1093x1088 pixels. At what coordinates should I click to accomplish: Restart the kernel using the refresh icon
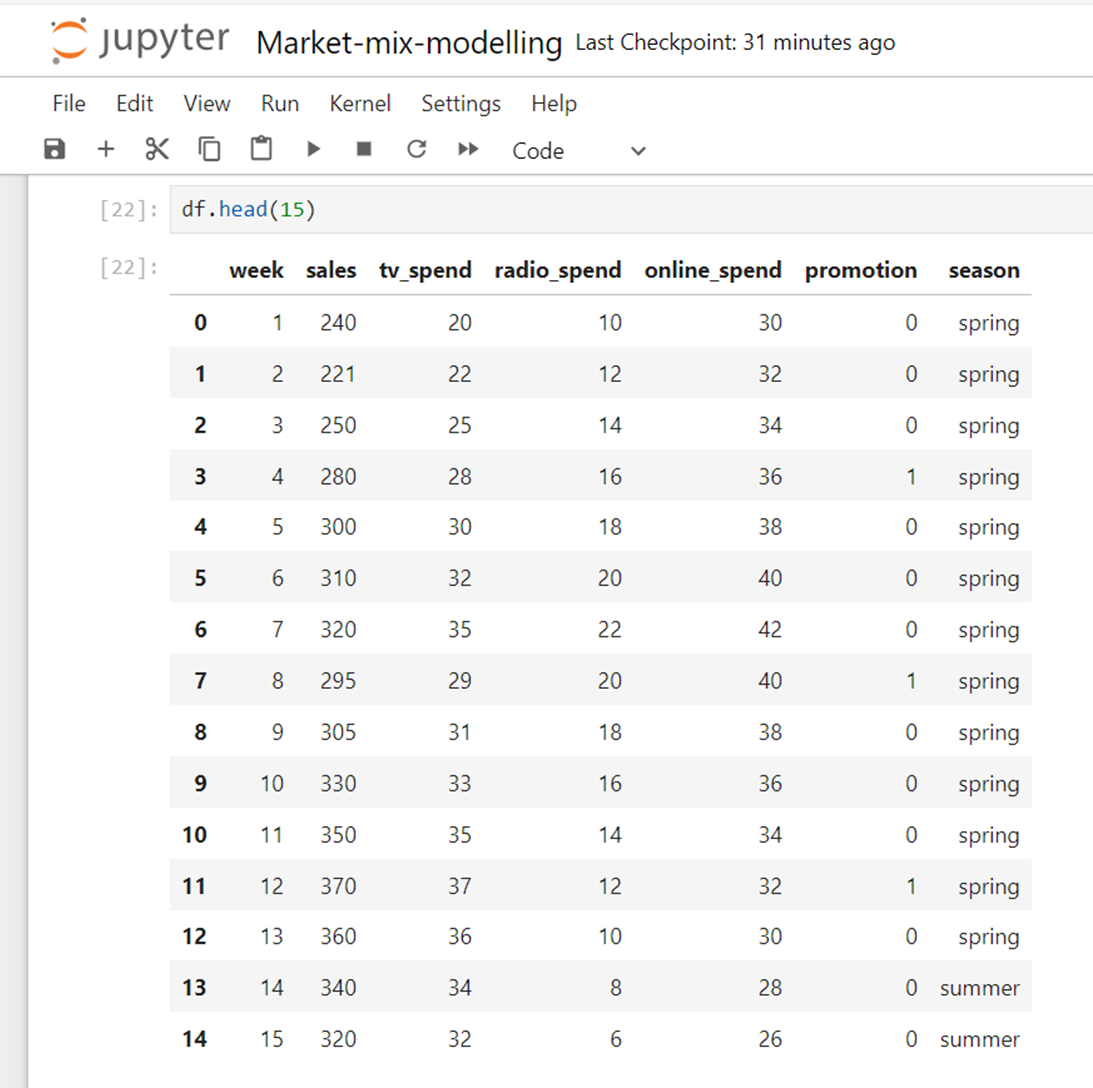tap(416, 148)
